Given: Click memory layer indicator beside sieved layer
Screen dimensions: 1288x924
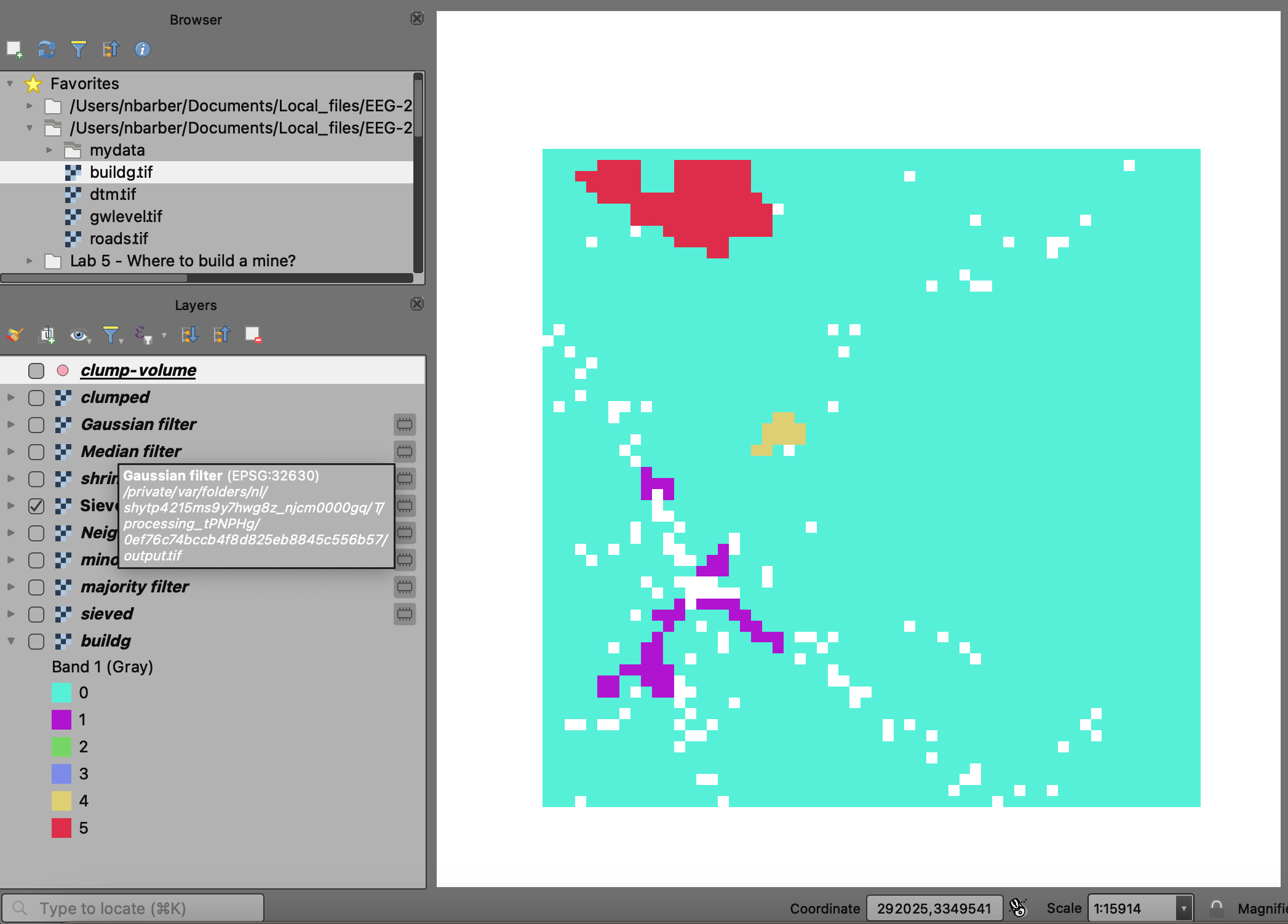Looking at the screenshot, I should click(404, 614).
